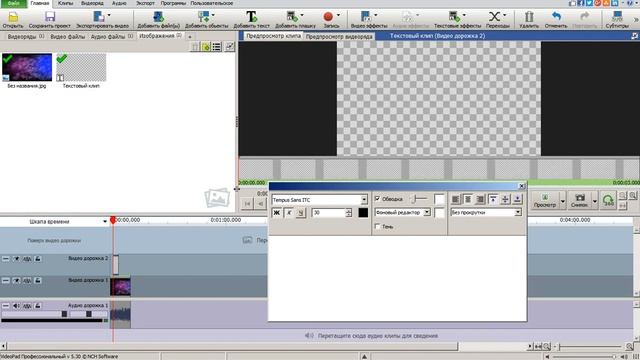Image resolution: width=640 pixels, height=360 pixels.
Task: Expand Экспортировать видео dropdown arrow
Action: click(x=109, y=15)
